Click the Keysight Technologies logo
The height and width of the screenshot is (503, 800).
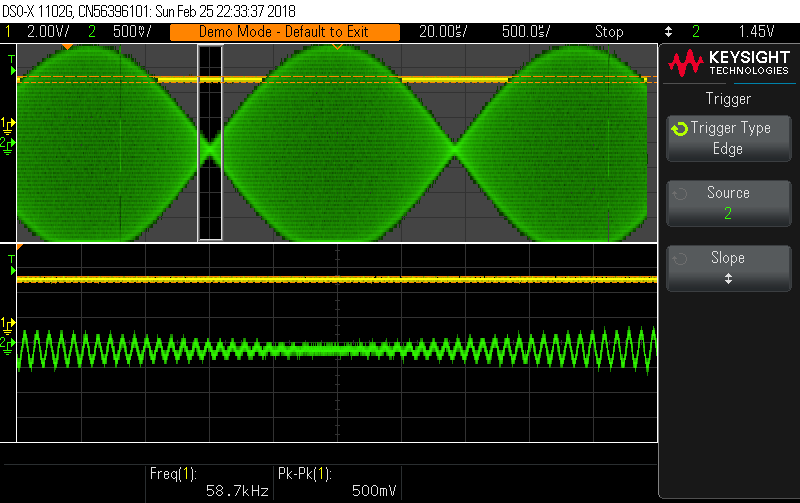coord(729,63)
